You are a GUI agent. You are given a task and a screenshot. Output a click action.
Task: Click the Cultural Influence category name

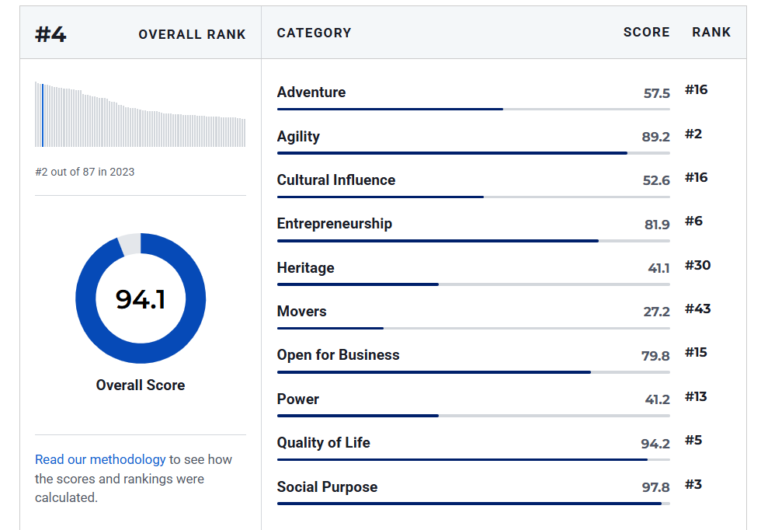336,180
